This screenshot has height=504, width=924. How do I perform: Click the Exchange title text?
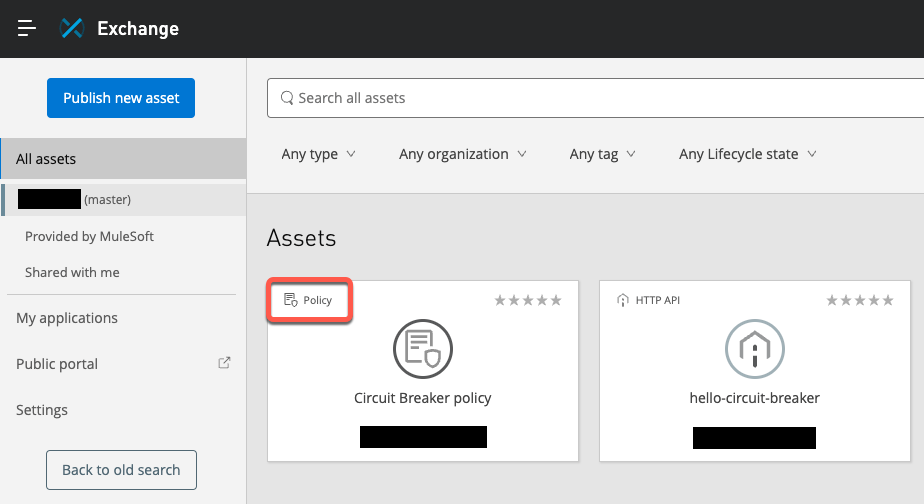[x=138, y=28]
